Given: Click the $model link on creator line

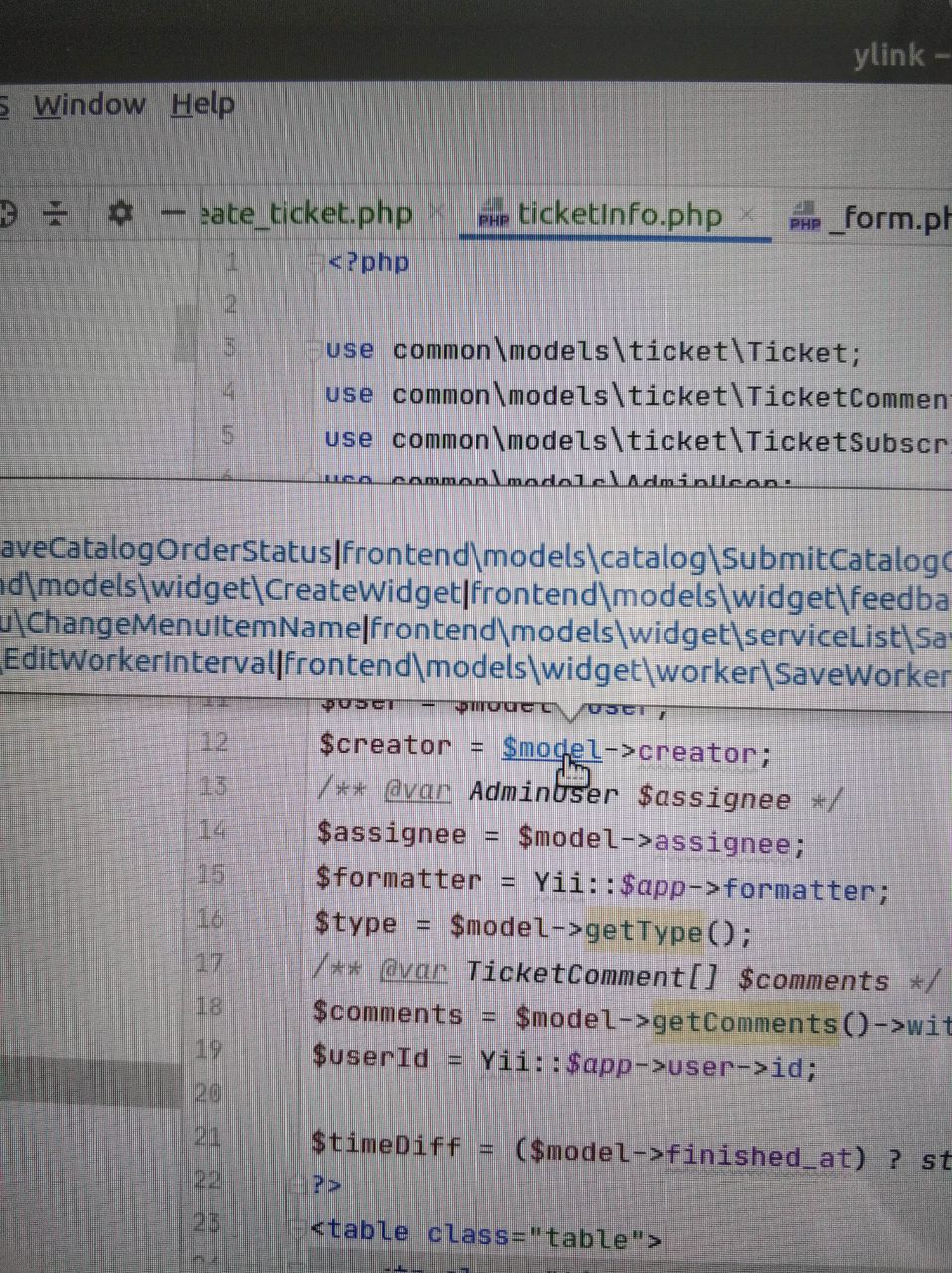Looking at the screenshot, I should (551, 750).
